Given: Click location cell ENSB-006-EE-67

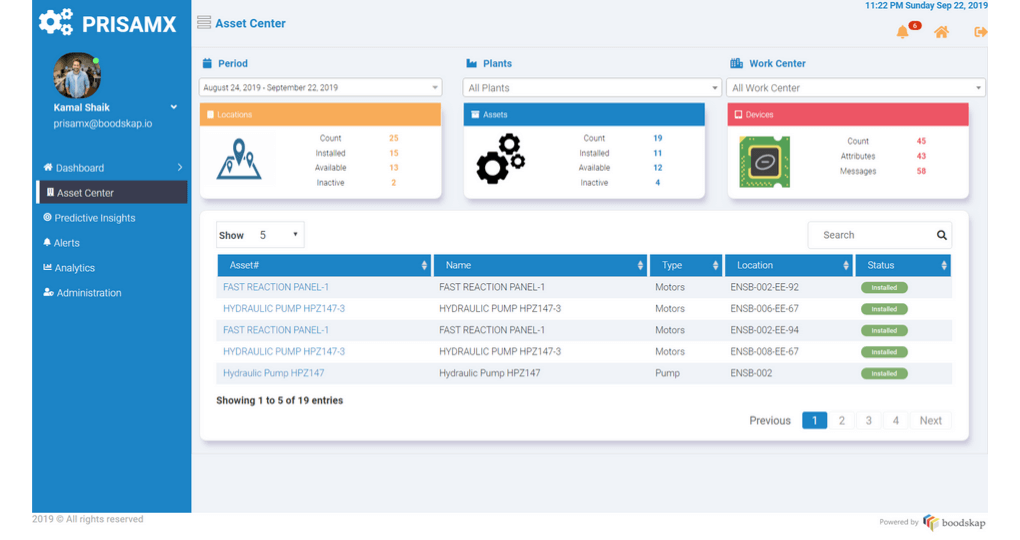Looking at the screenshot, I should 764,308.
